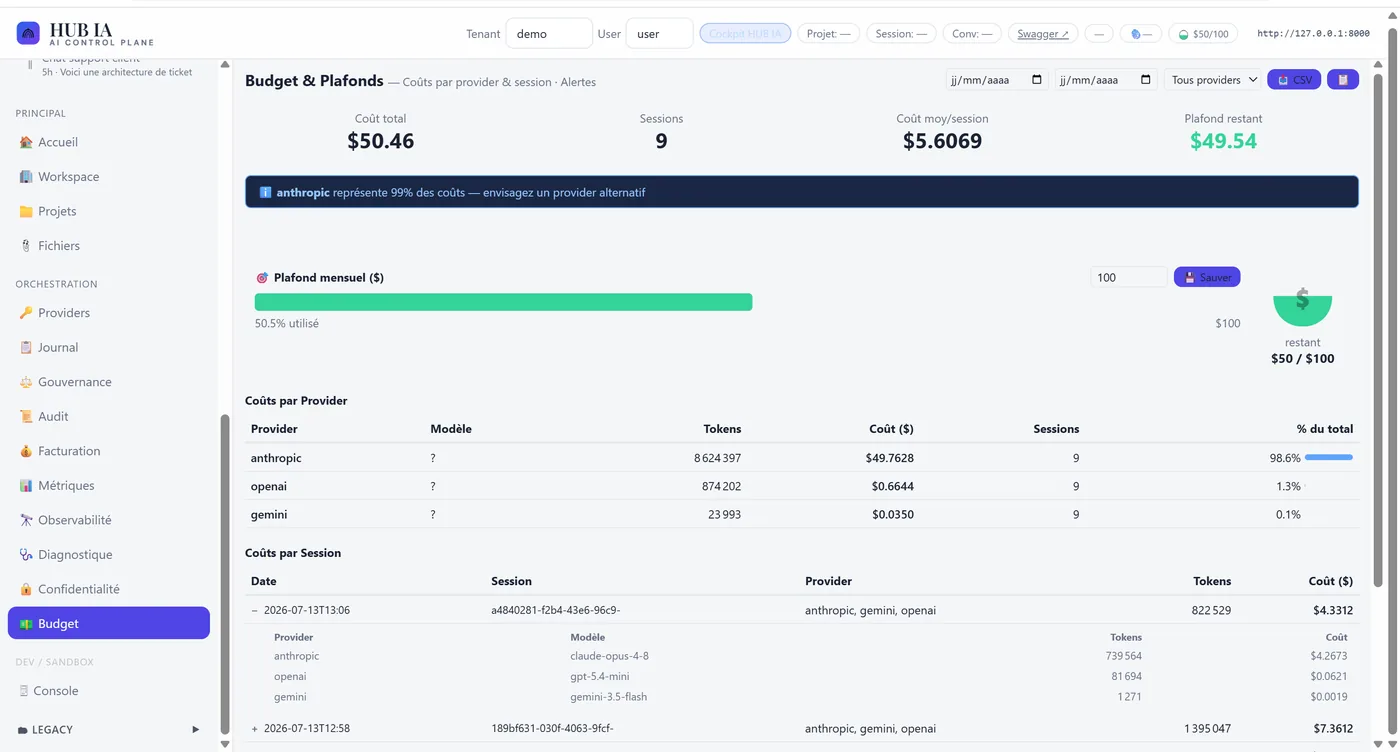Click the Cockpit HUB IA button

pyautogui.click(x=745, y=34)
